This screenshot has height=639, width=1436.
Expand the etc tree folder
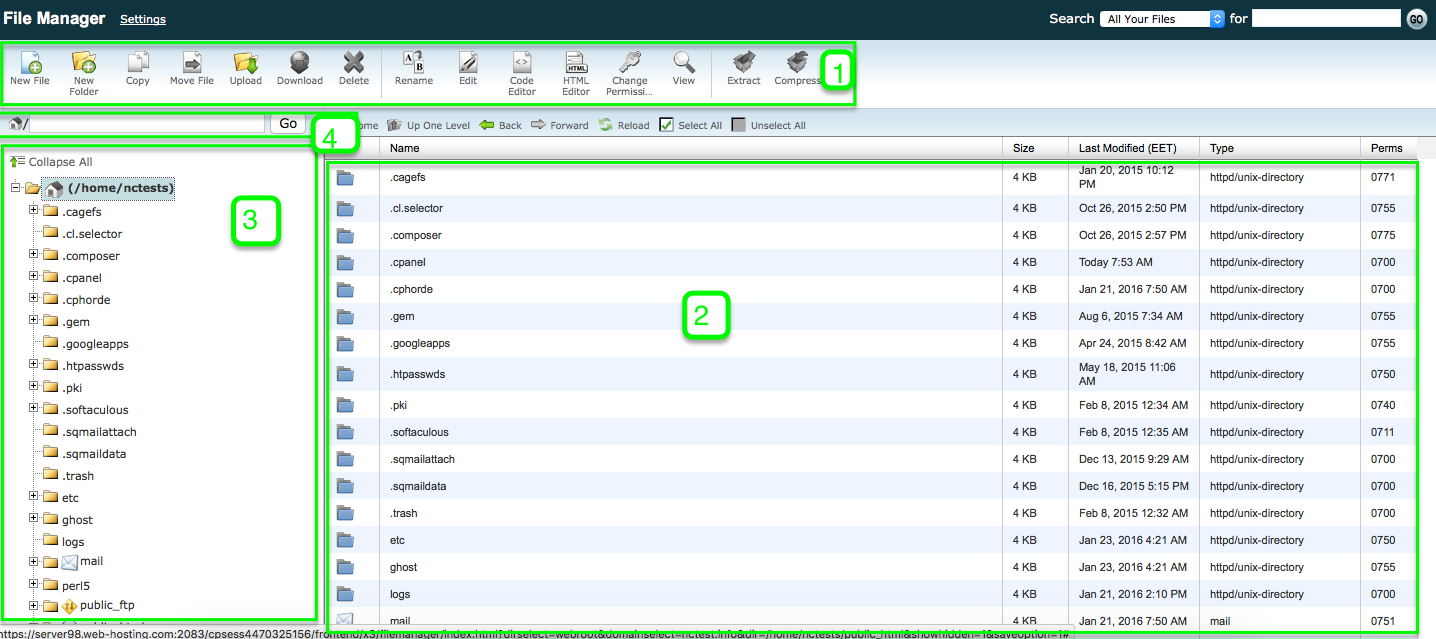(34, 497)
